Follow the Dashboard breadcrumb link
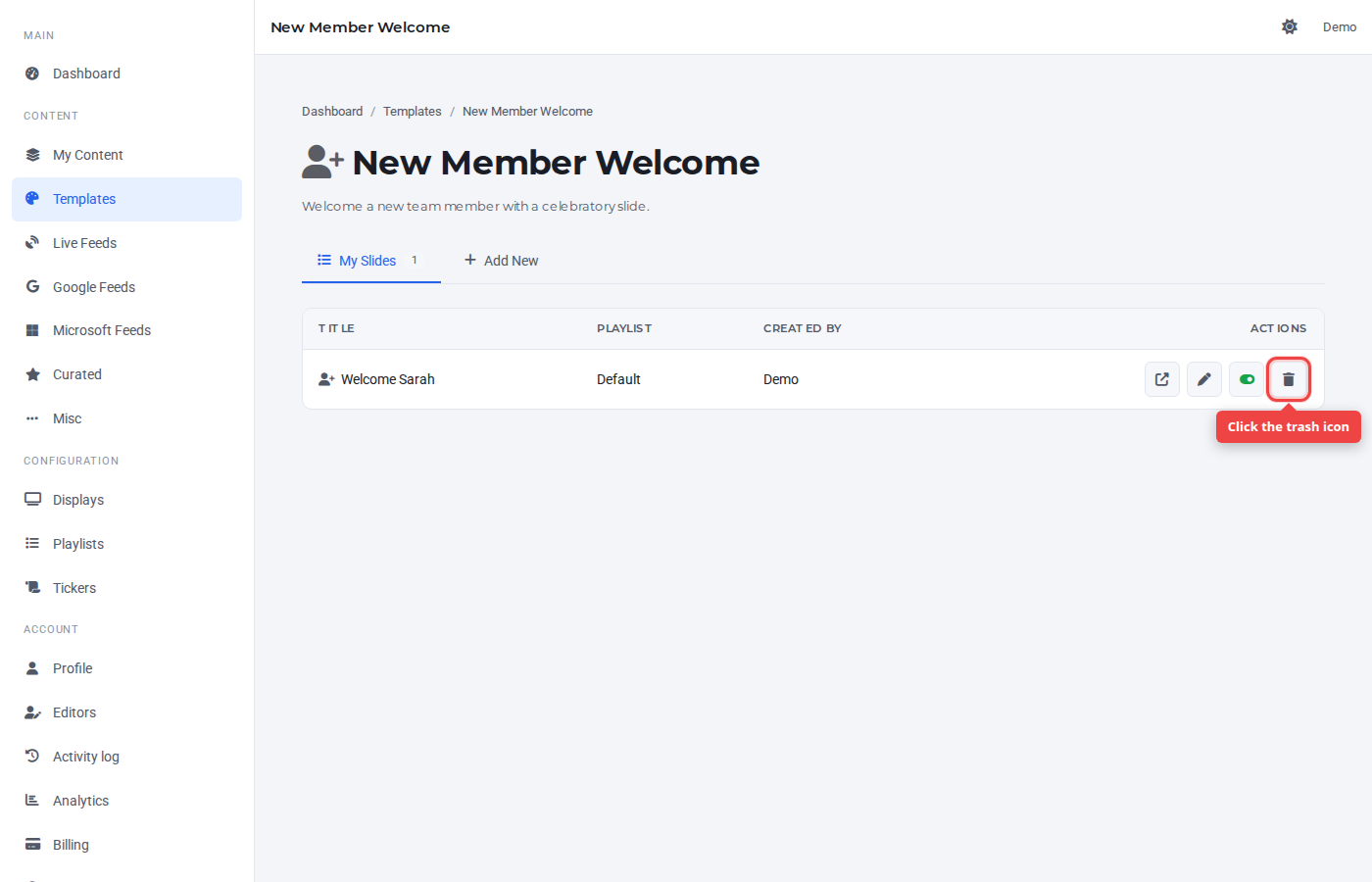 (332, 112)
